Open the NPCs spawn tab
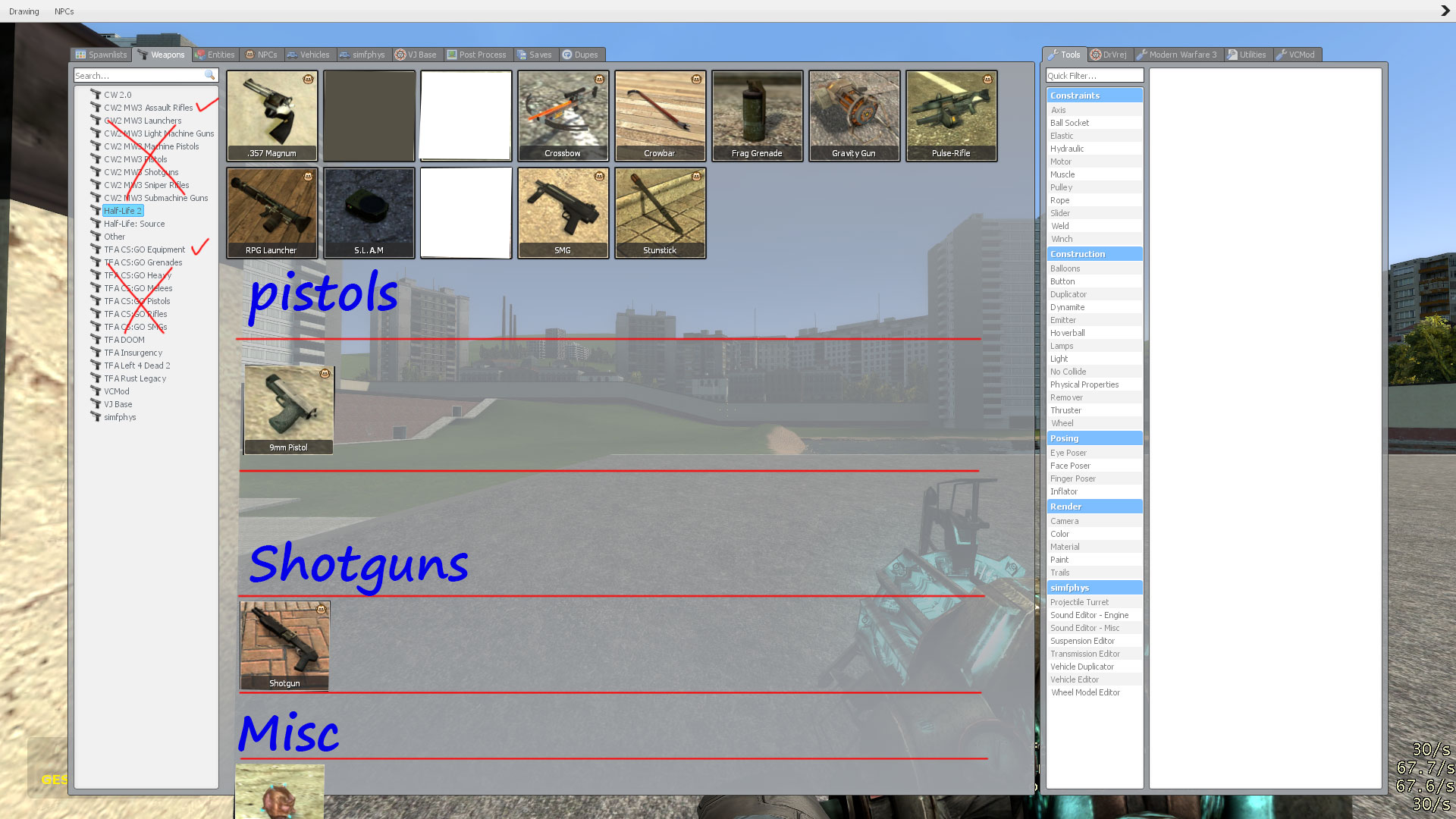 pyautogui.click(x=261, y=55)
